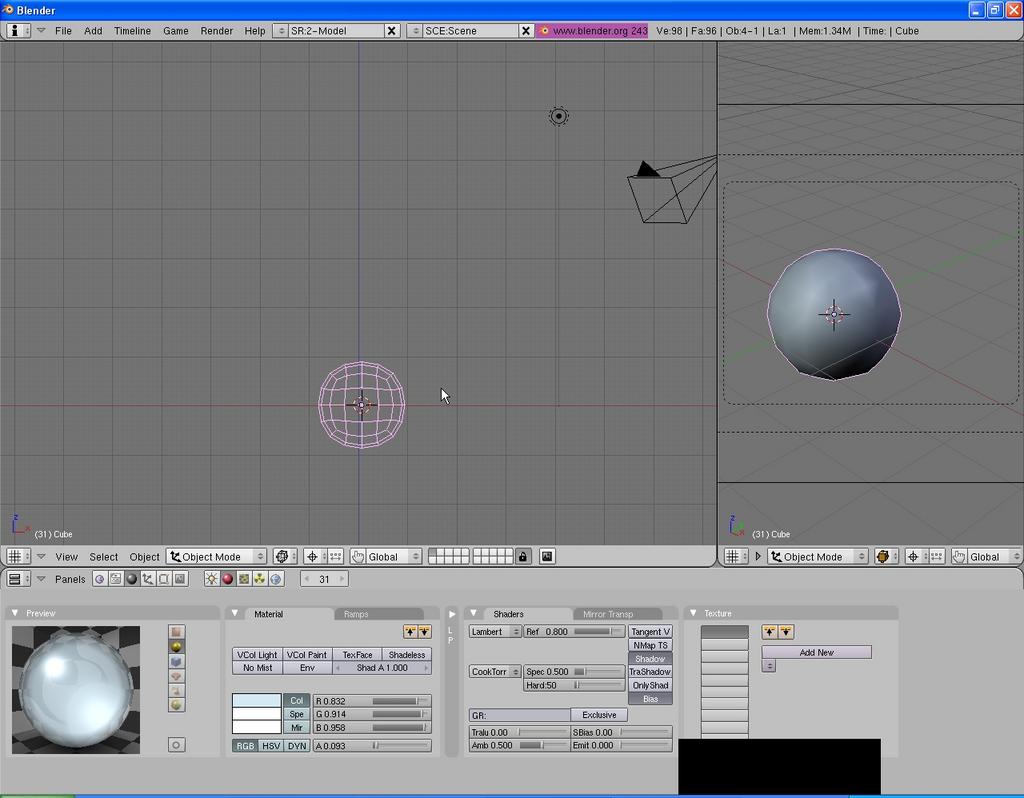The width and height of the screenshot is (1024, 798).
Task: Adjust the Ref 0.800 reflectivity slider
Action: point(574,631)
